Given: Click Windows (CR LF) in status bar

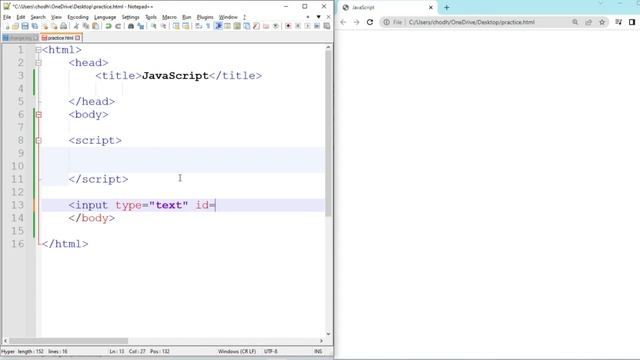Looking at the screenshot, I should tap(237, 351).
